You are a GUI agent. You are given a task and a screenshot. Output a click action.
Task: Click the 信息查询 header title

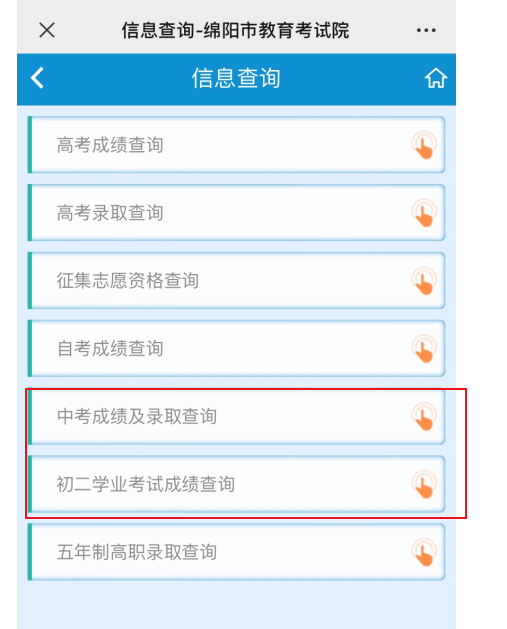tap(236, 78)
